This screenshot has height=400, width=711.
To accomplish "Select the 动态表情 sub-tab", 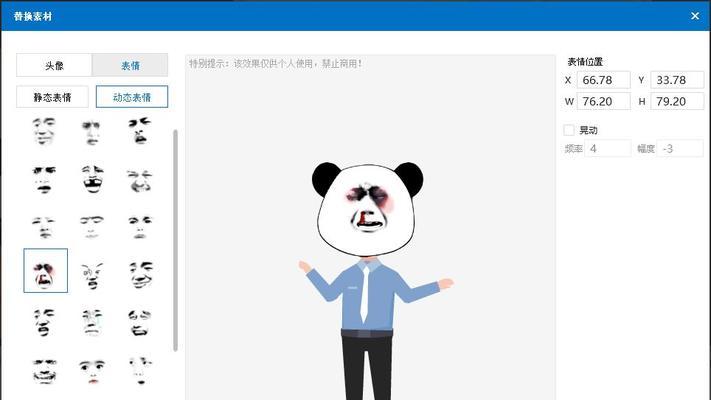I will 131,97.
